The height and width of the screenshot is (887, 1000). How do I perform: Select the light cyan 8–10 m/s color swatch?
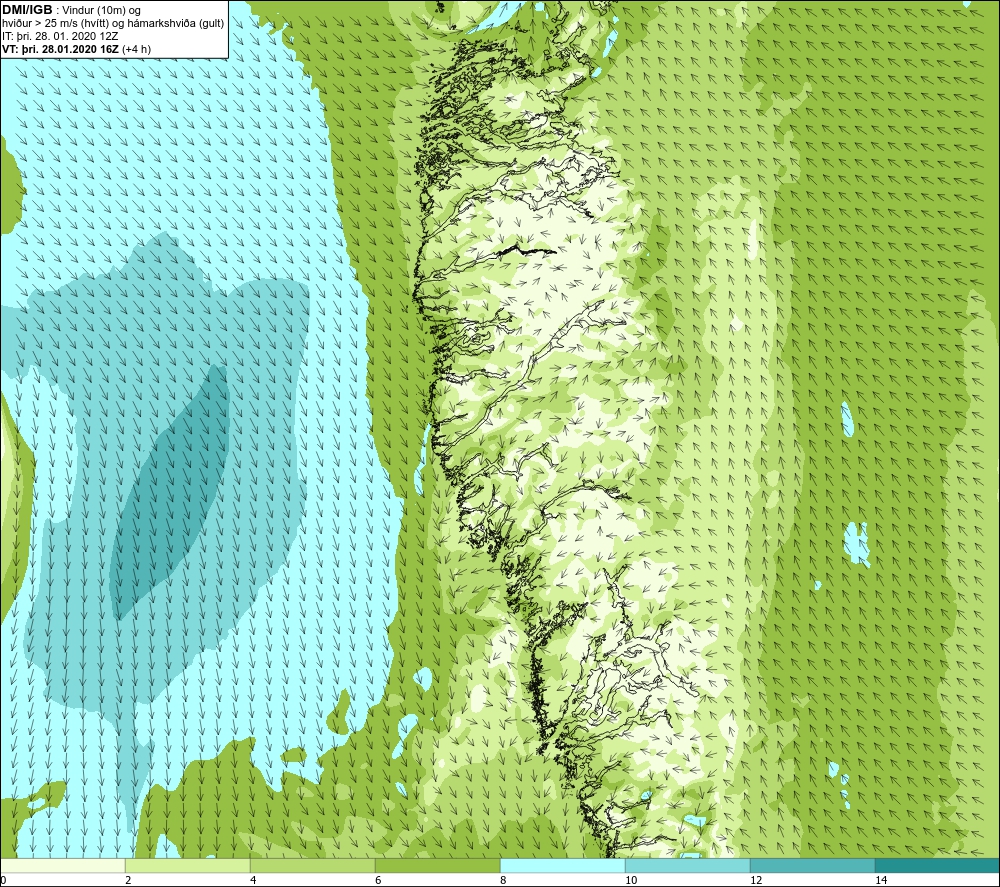coord(562,865)
